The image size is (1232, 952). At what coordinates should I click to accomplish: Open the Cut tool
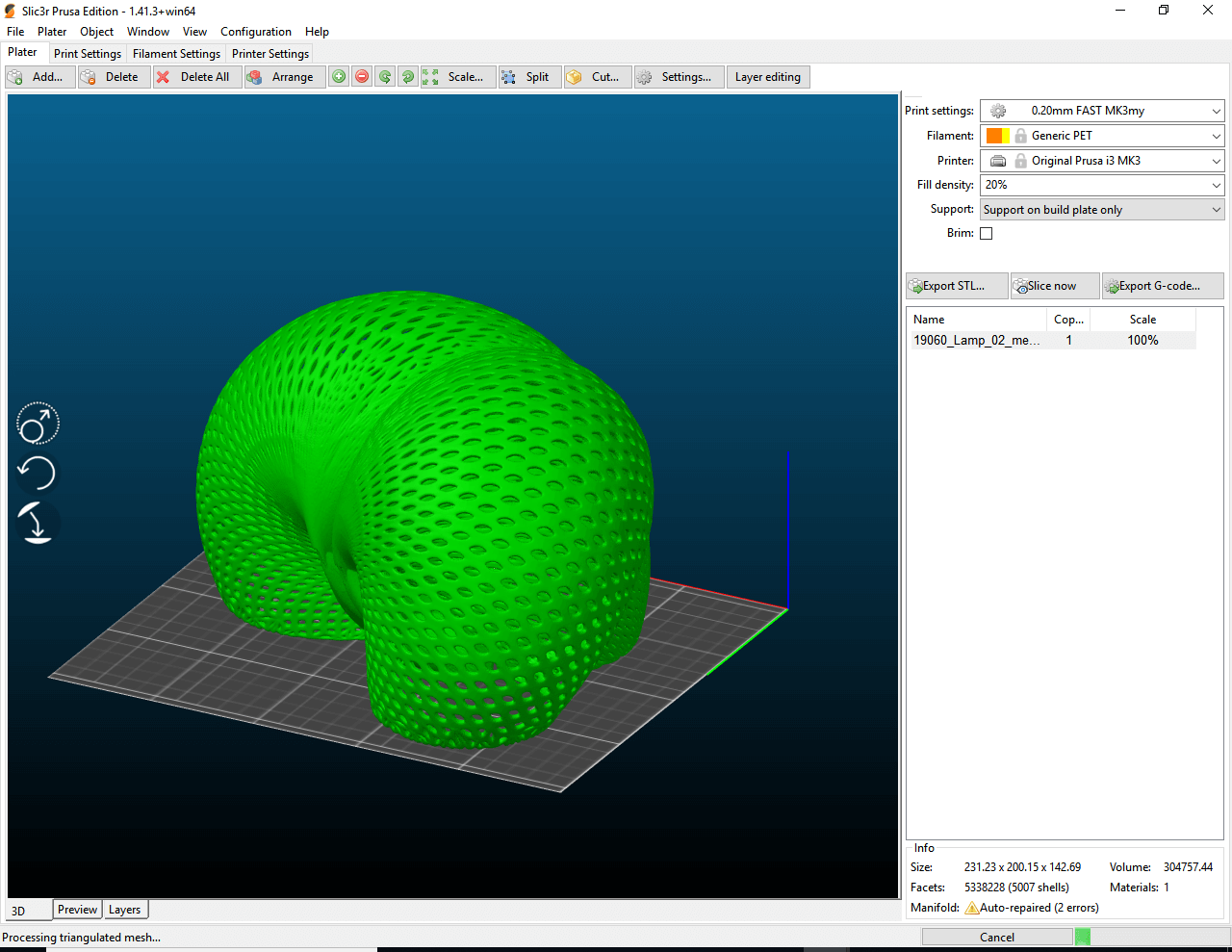click(596, 77)
